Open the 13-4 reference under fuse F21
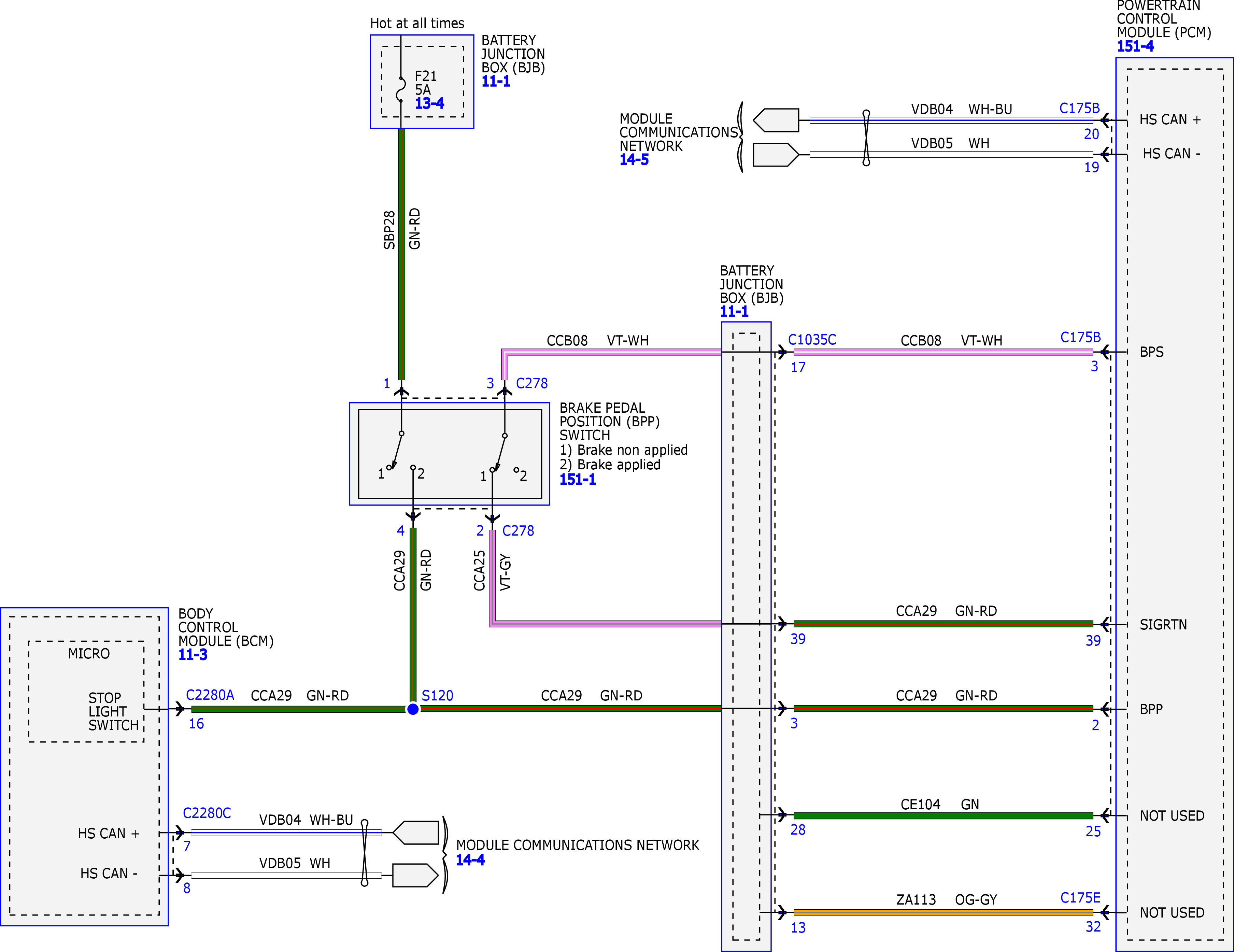The width and height of the screenshot is (1234, 952). [x=429, y=103]
